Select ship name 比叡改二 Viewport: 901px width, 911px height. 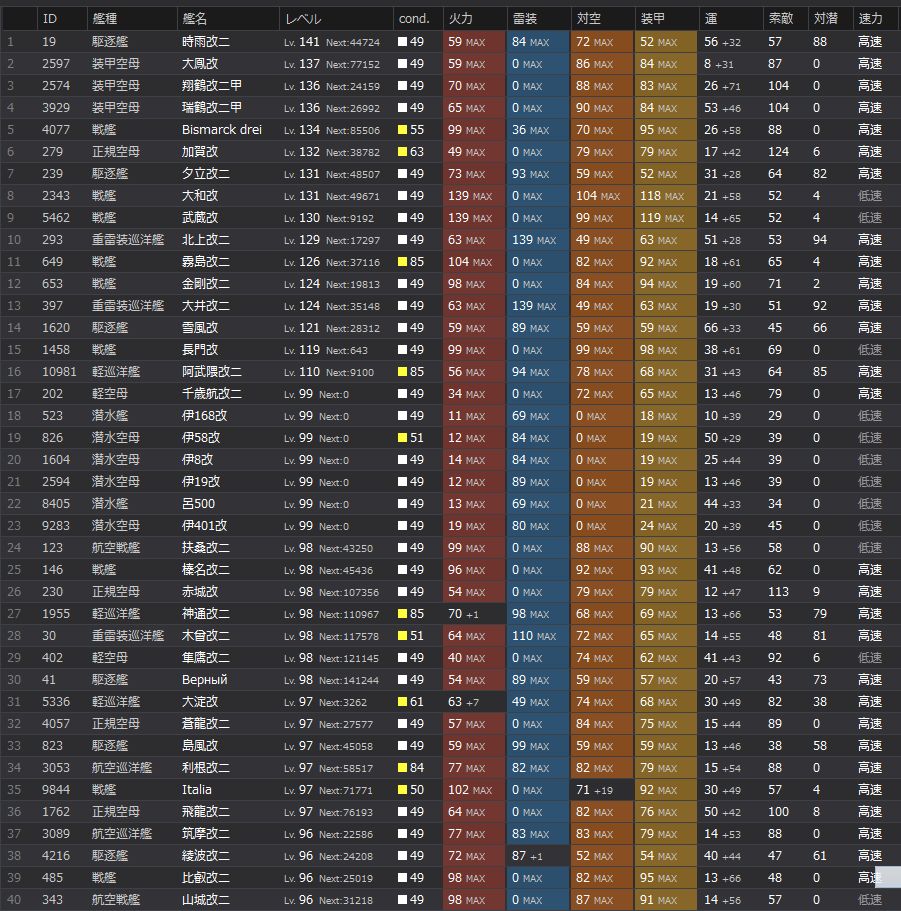tap(206, 878)
